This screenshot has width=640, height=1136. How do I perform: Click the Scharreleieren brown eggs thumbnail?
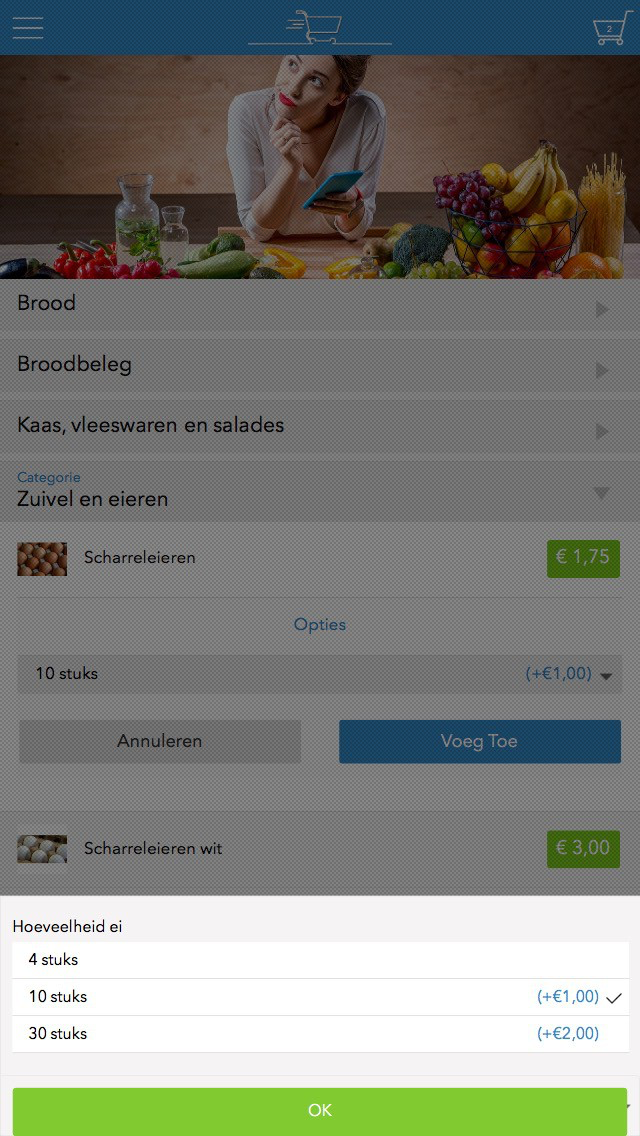click(42, 559)
